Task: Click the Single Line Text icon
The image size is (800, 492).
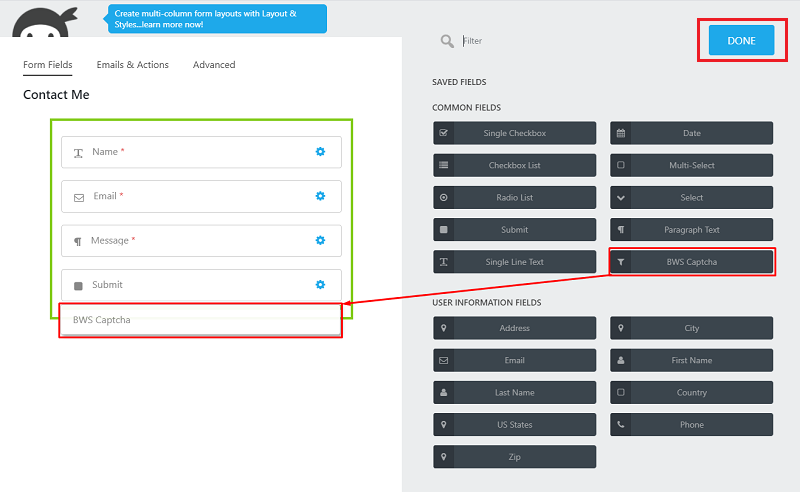Action: 444,262
